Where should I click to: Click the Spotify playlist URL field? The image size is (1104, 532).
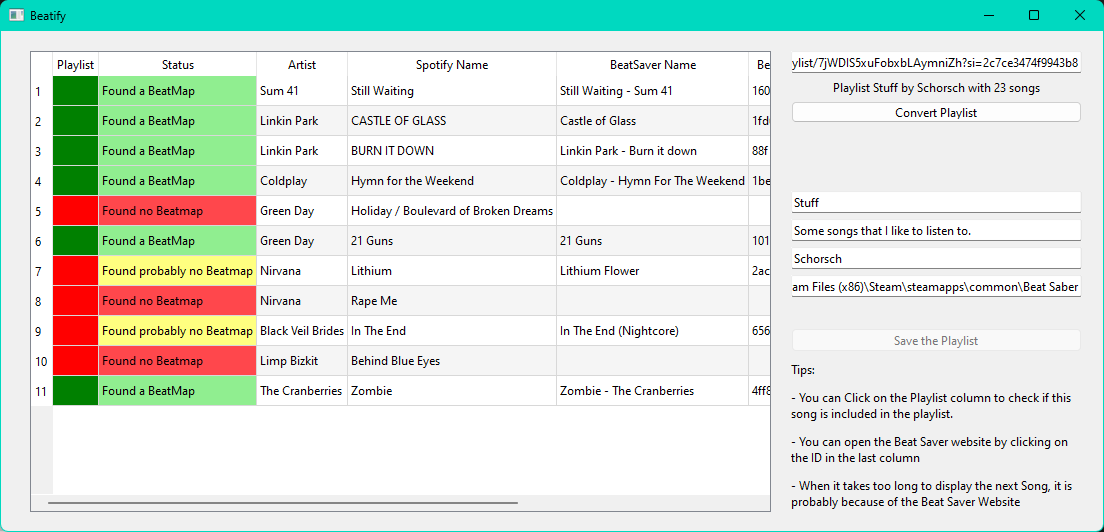[x=936, y=63]
